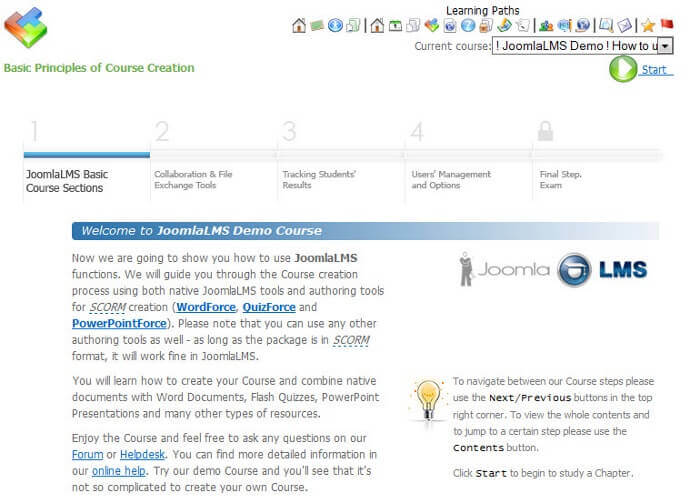Screen dimensions: 700x503
Task: Click the green calendar box icon
Action: coord(396,26)
